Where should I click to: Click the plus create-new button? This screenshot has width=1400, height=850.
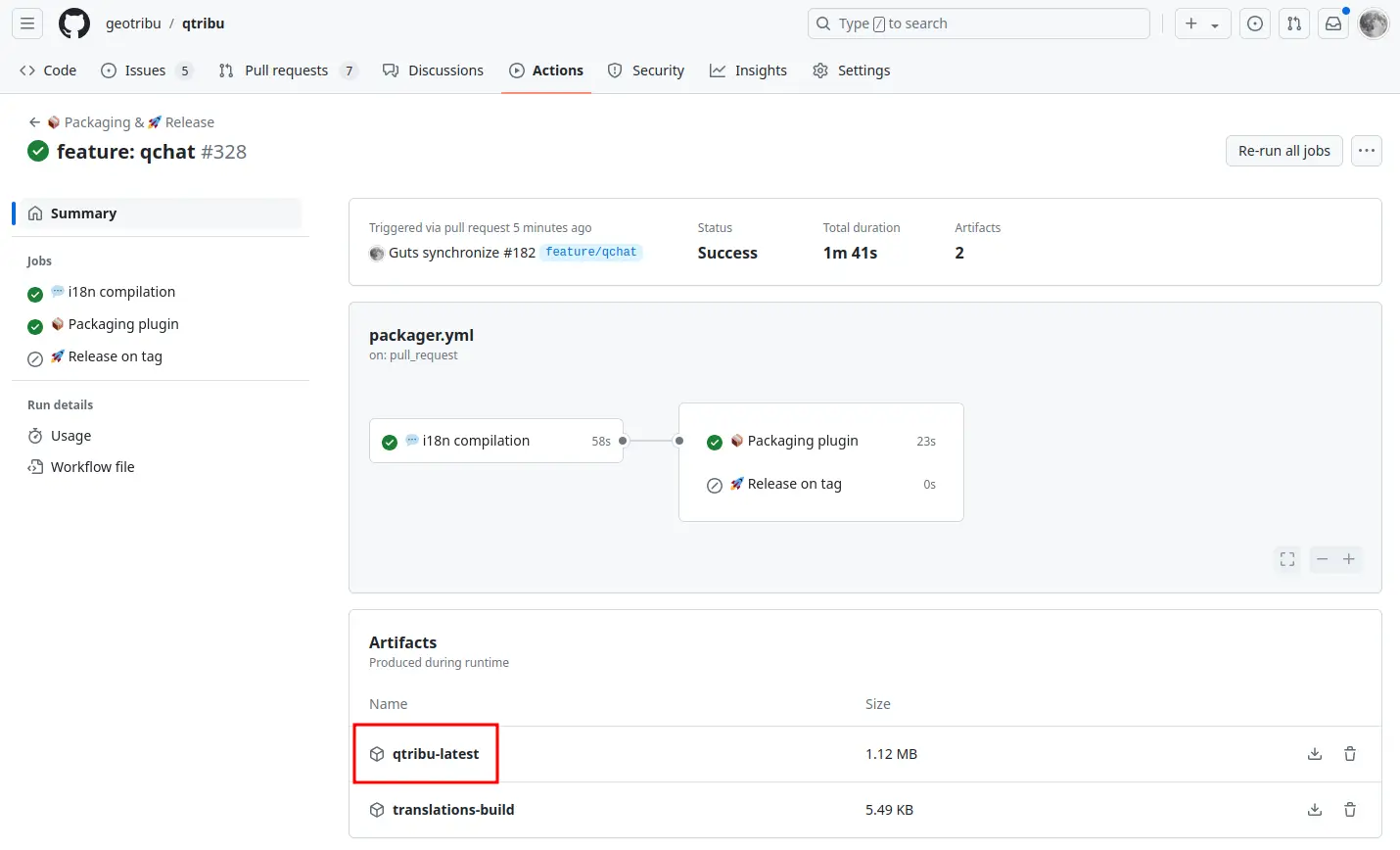pyautogui.click(x=1191, y=24)
